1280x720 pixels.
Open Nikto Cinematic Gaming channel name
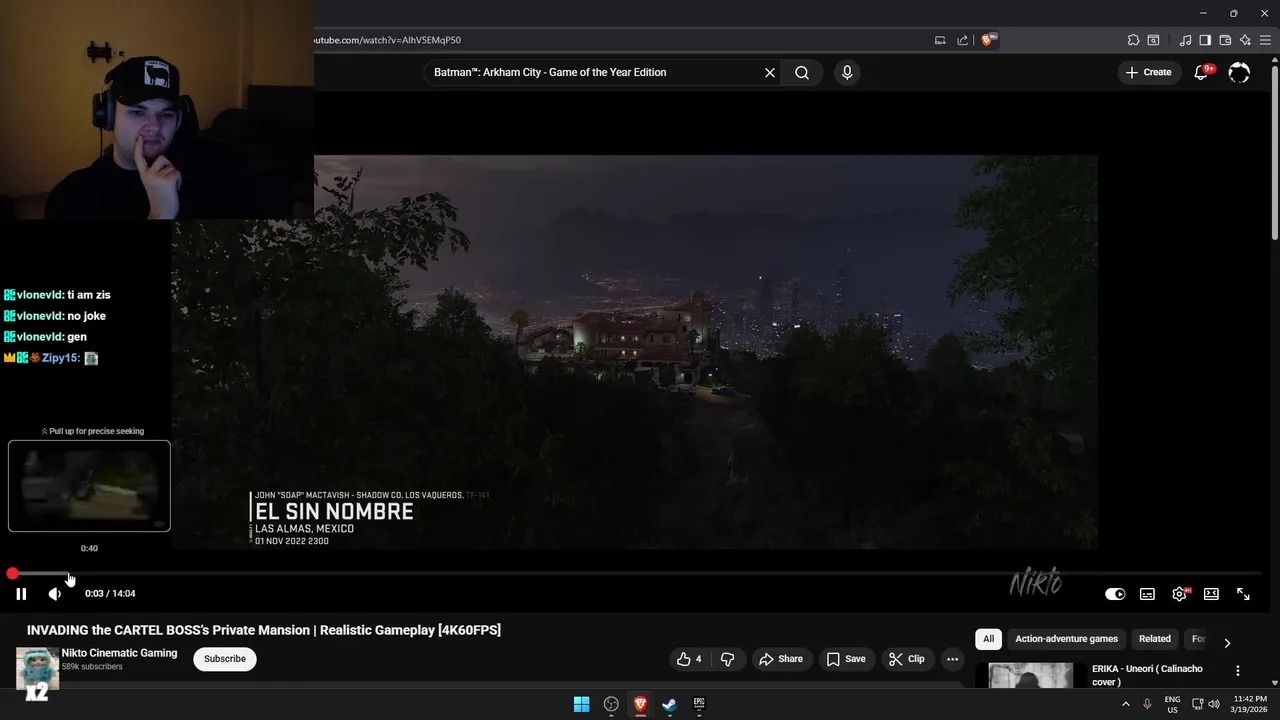point(119,653)
